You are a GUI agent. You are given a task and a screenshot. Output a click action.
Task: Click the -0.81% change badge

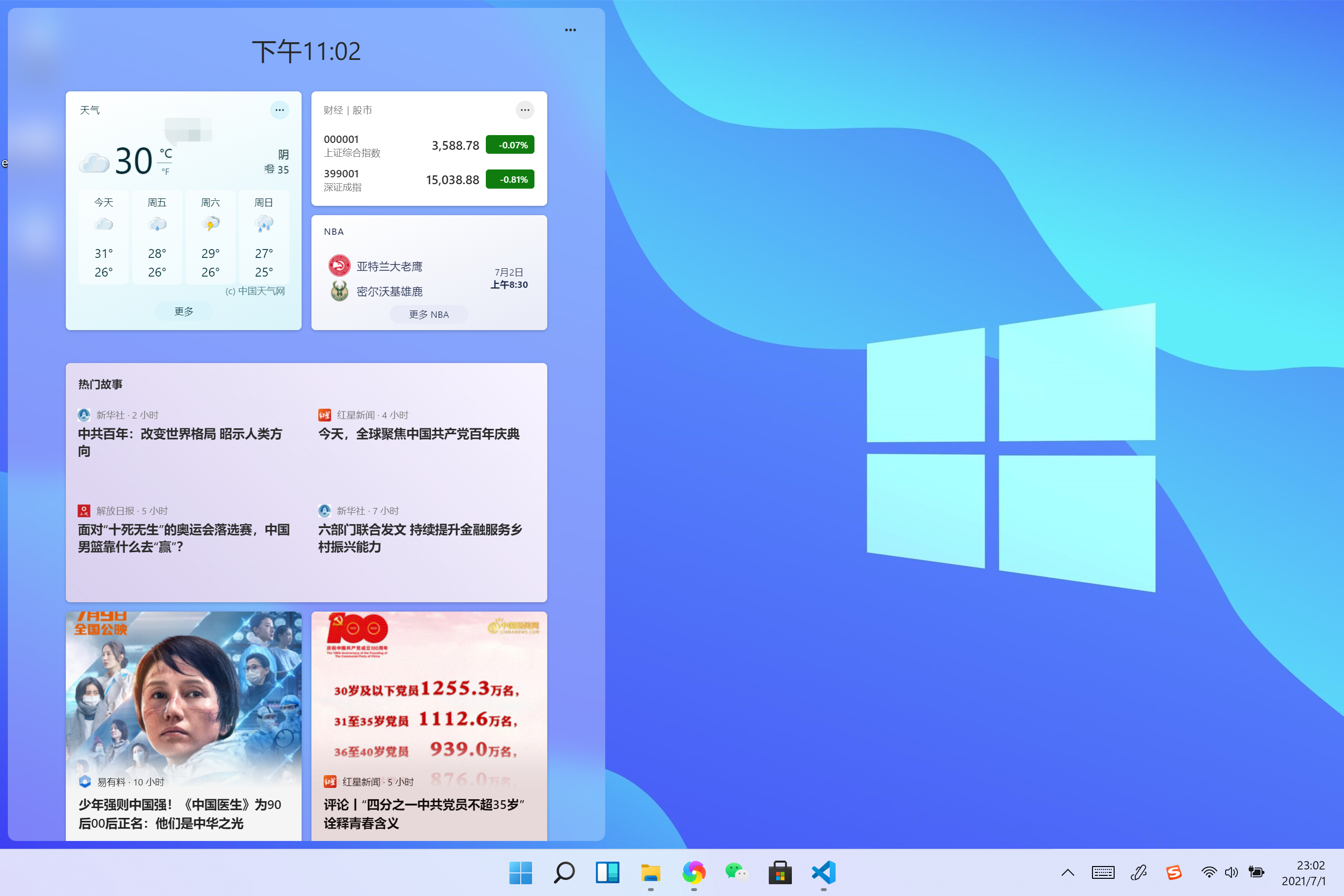[x=510, y=179]
